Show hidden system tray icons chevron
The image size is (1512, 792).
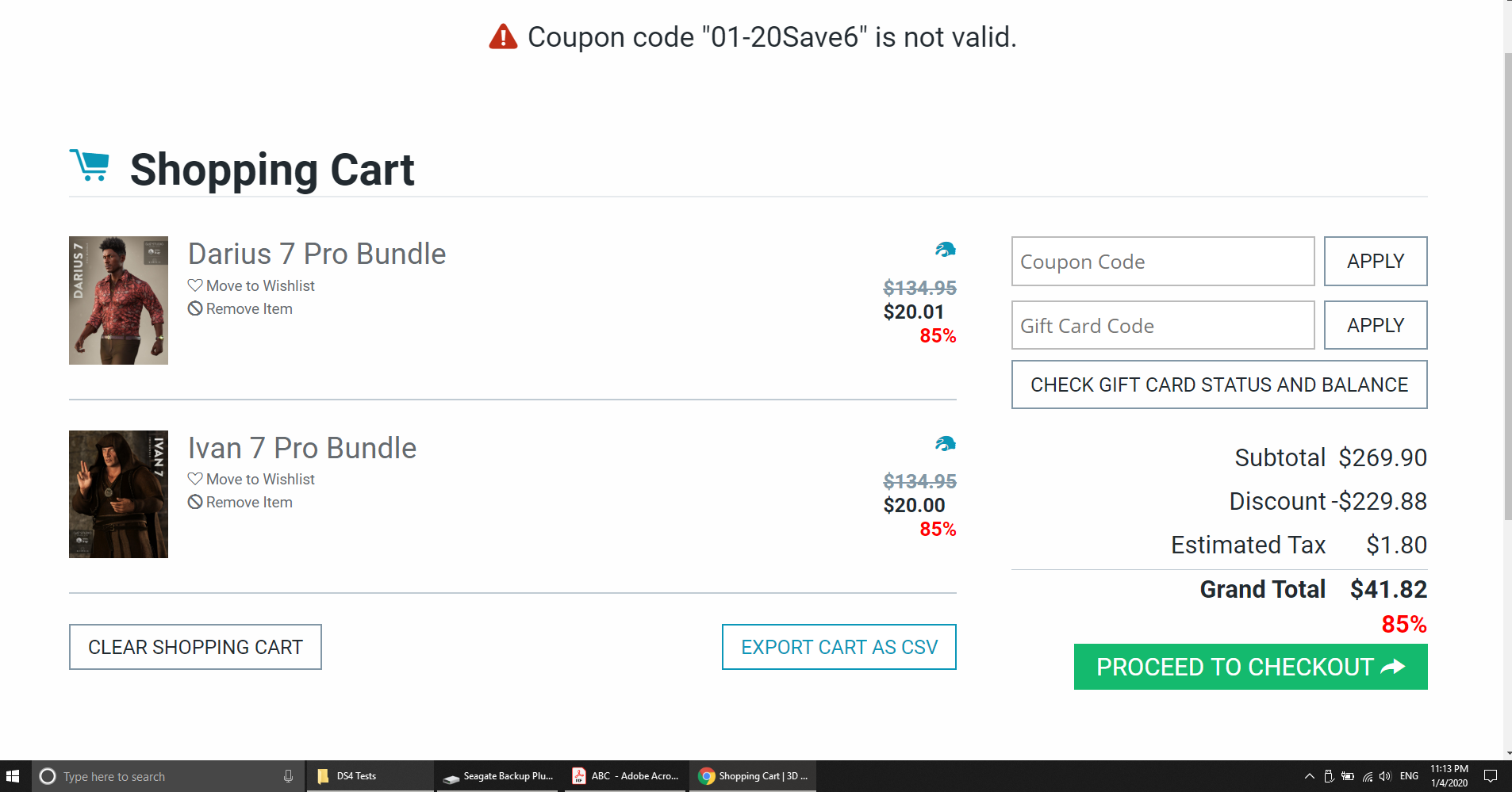[x=1310, y=776]
